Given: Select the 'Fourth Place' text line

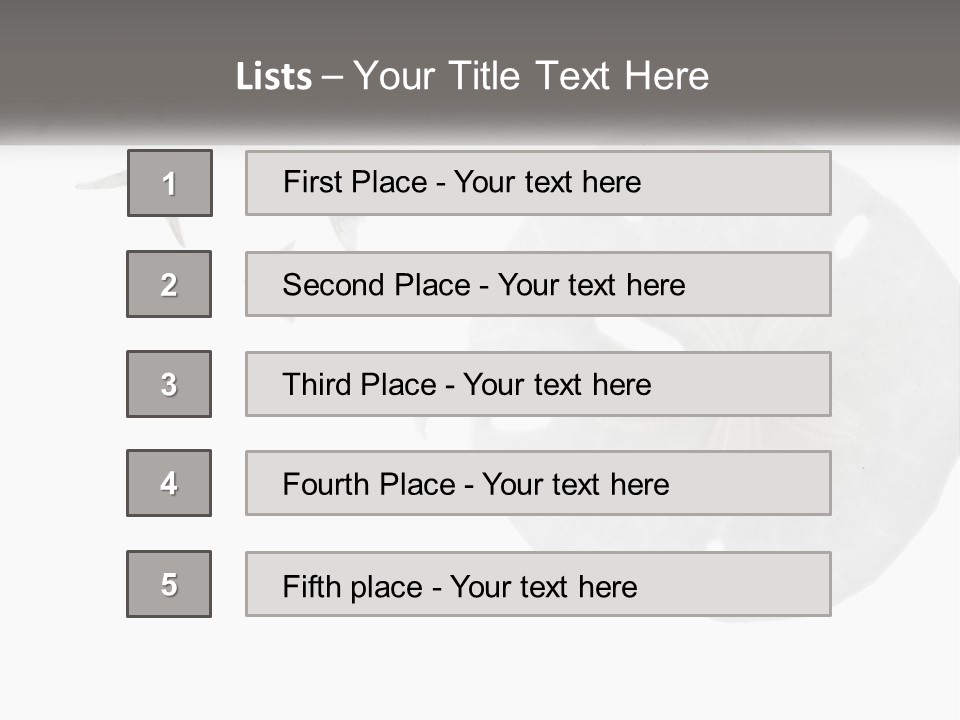Looking at the screenshot, I should (475, 485).
